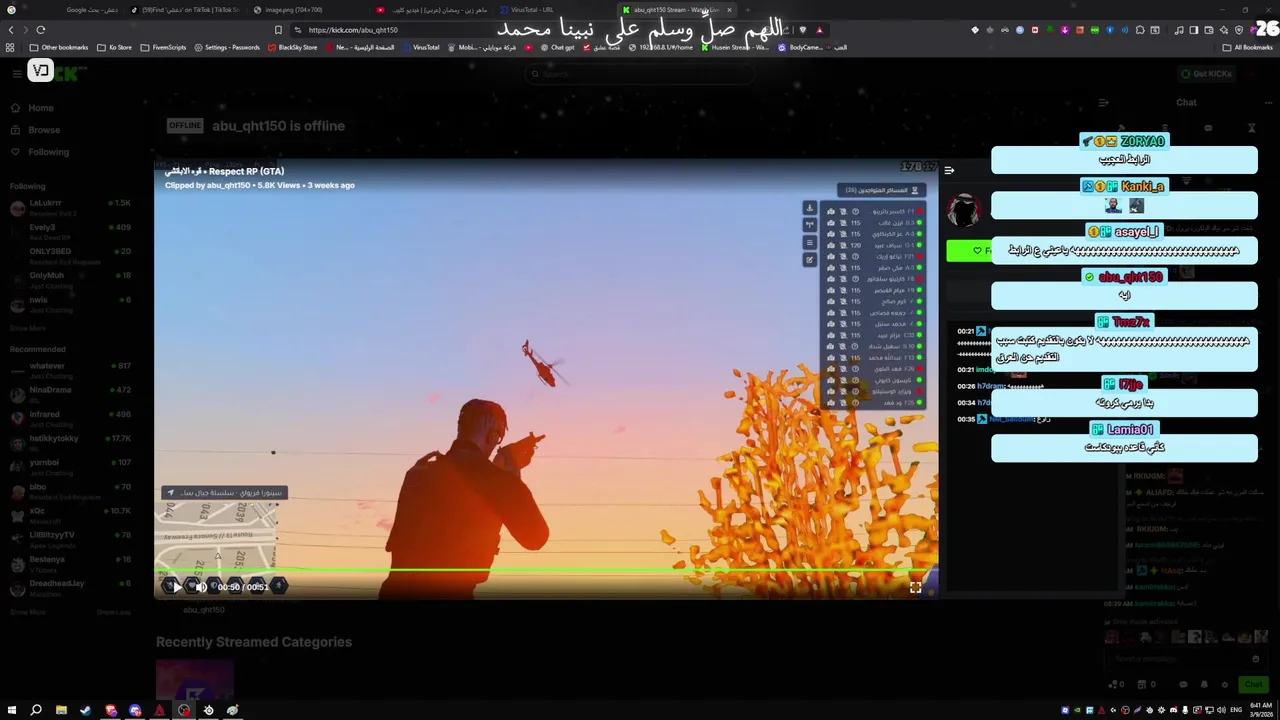Click the streamer avatar beside the clip
Viewport: 1280px width, 720px height.
(x=964, y=210)
